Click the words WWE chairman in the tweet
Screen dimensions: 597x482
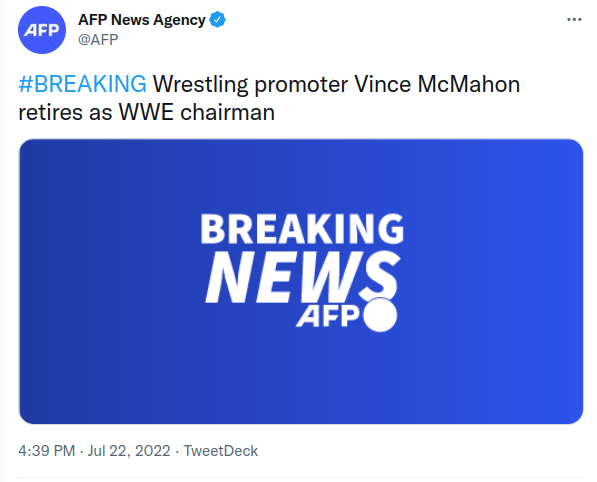click(x=197, y=113)
